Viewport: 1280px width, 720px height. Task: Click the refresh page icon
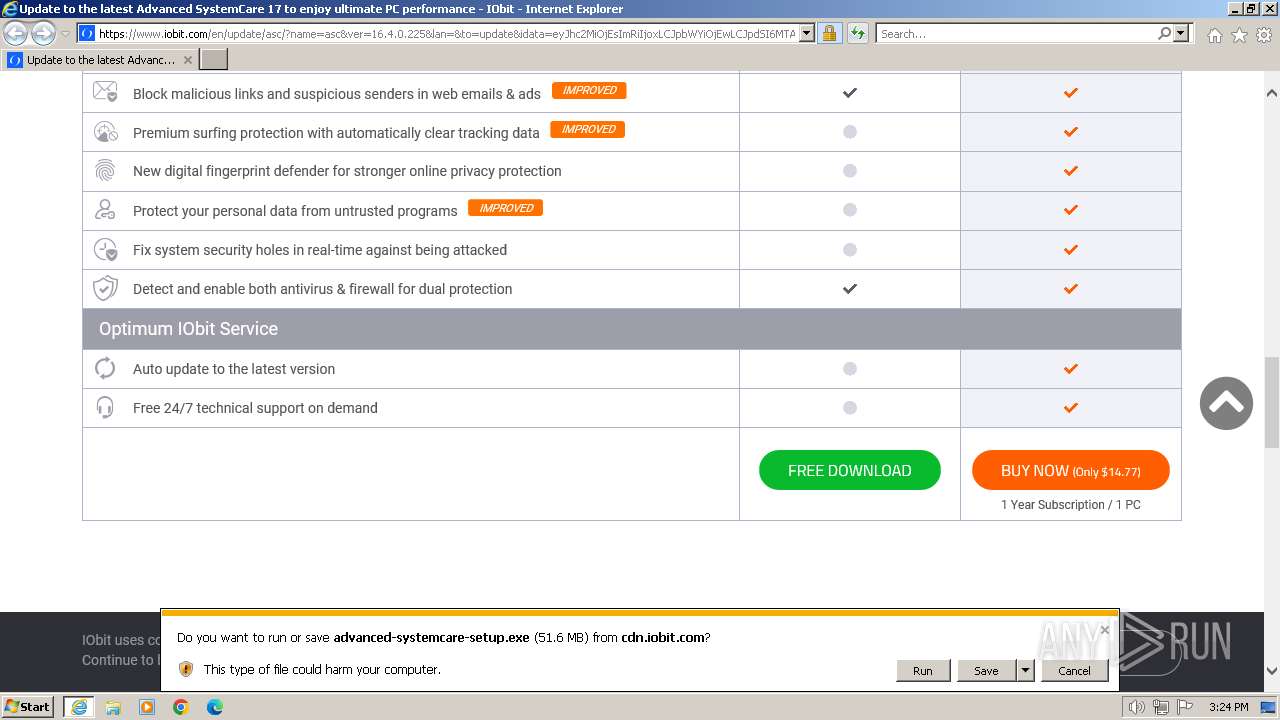point(858,33)
